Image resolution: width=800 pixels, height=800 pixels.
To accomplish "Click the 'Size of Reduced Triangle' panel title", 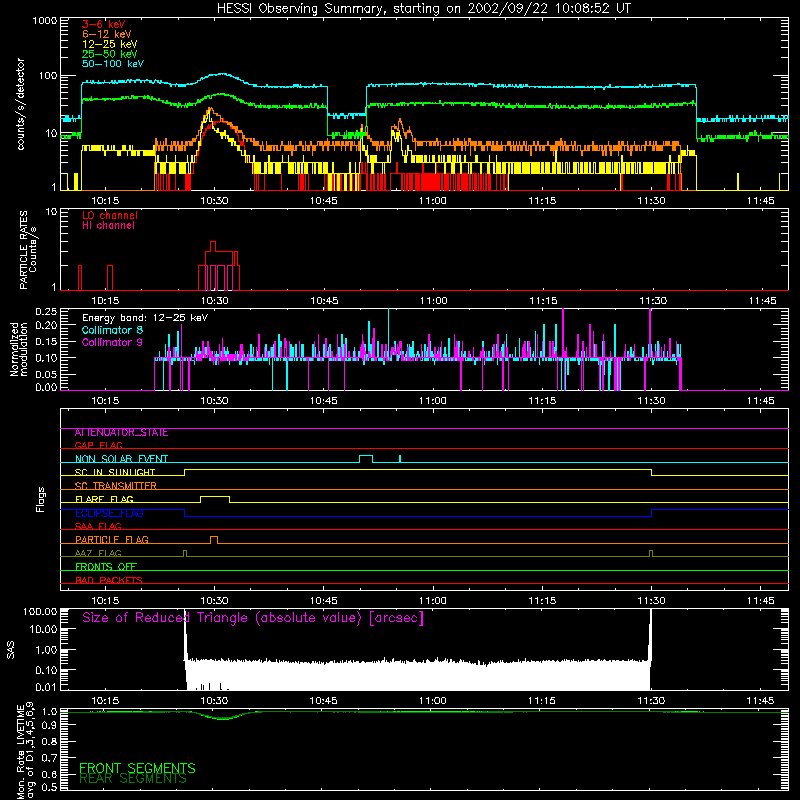I will pyautogui.click(x=253, y=618).
